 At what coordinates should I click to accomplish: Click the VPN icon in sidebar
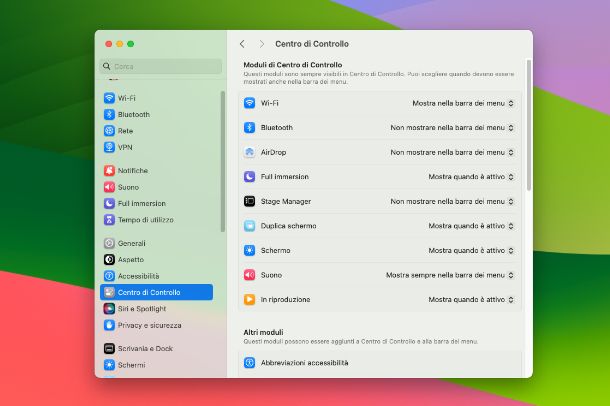point(109,147)
